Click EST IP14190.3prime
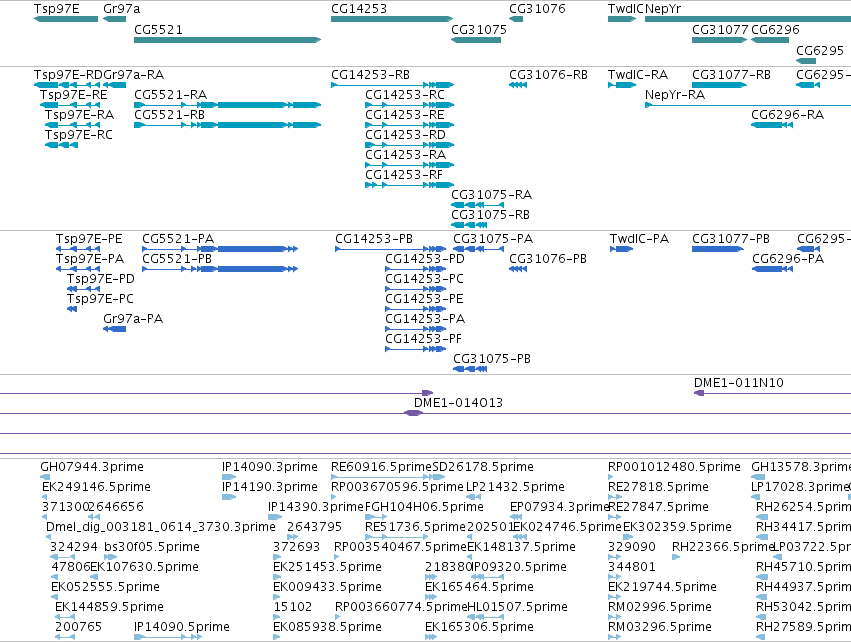851x642 pixels. coord(270,487)
